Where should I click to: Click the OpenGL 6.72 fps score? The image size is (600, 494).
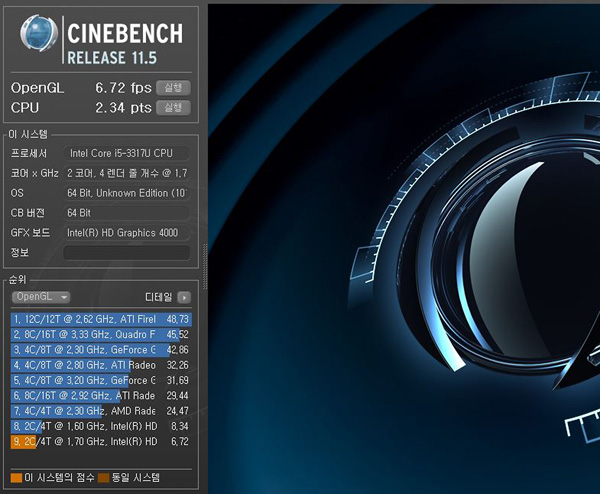123,88
